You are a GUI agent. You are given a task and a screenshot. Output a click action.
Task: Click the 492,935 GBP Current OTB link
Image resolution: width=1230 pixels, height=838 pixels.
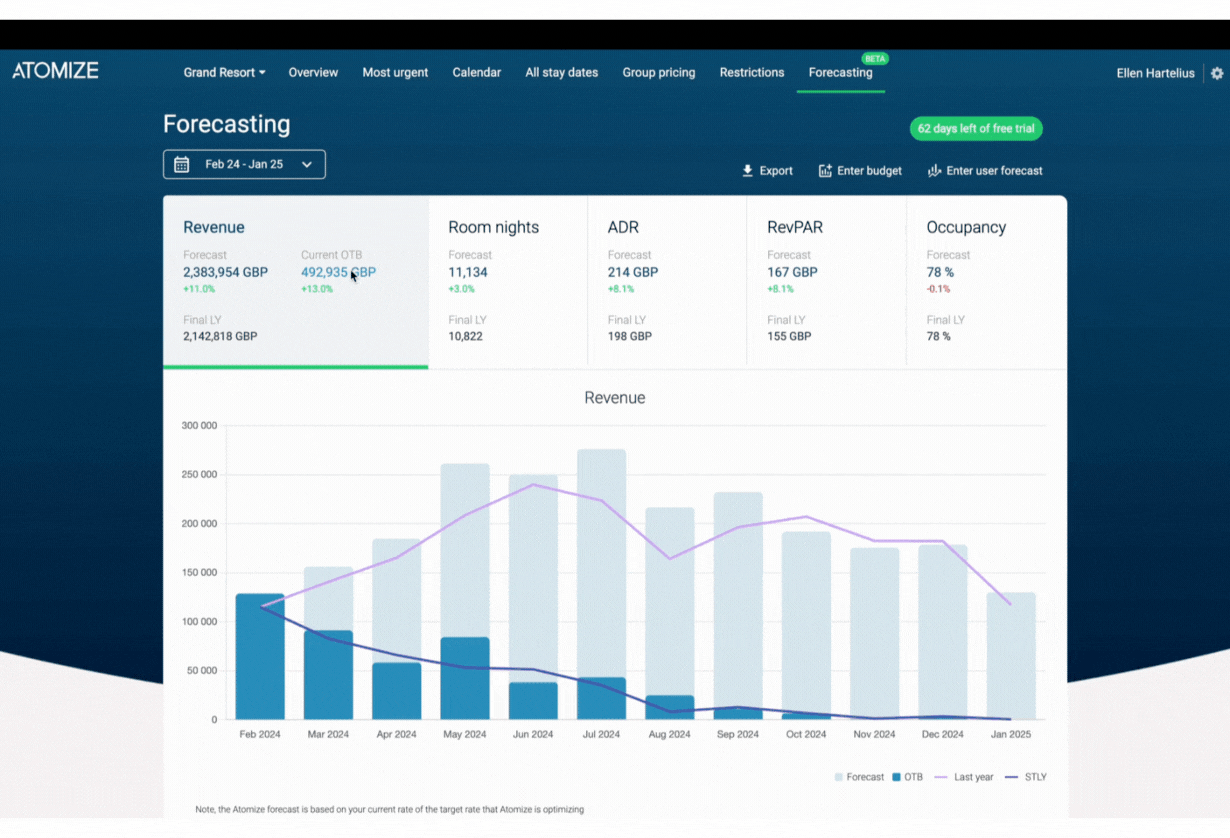point(338,272)
